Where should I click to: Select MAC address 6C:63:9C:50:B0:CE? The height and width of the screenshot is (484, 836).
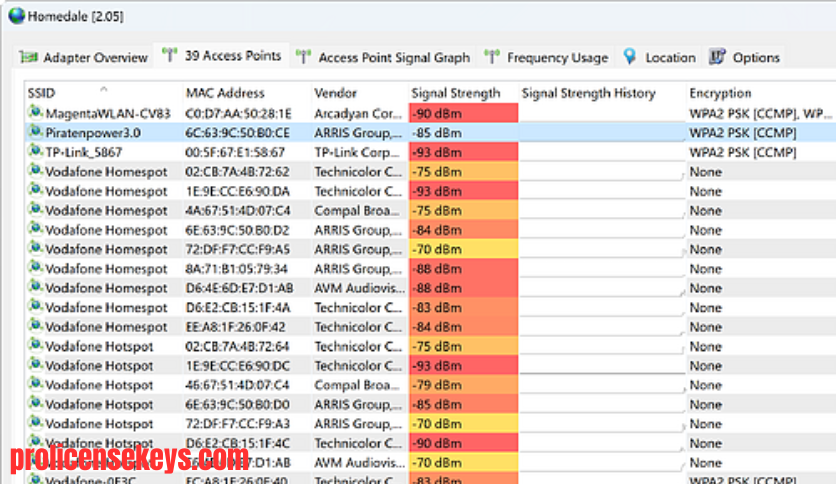[238, 133]
